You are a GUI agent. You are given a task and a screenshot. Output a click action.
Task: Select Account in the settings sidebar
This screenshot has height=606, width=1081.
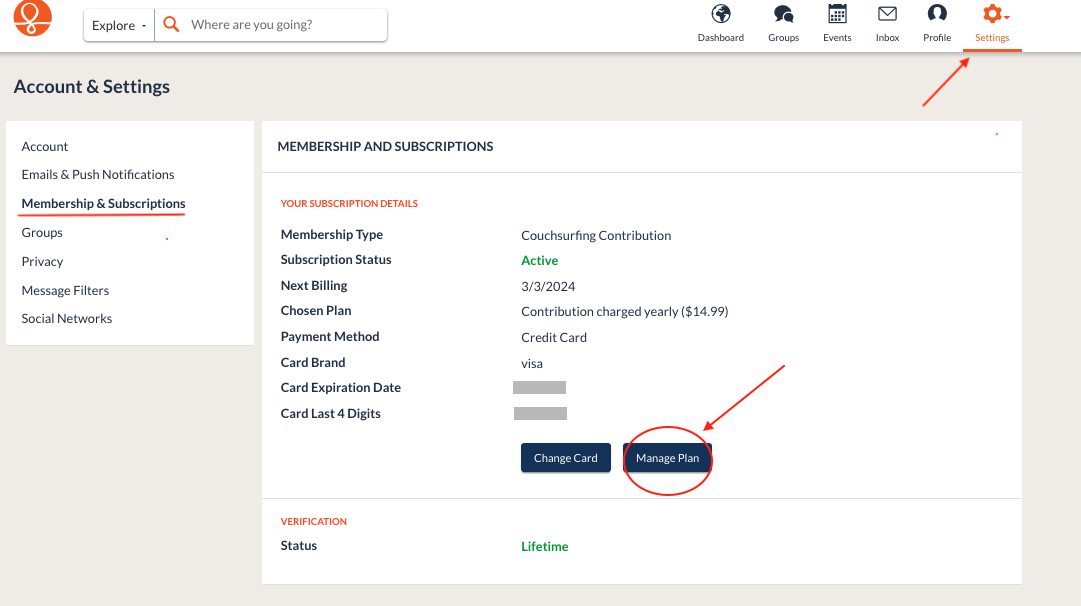coord(45,146)
